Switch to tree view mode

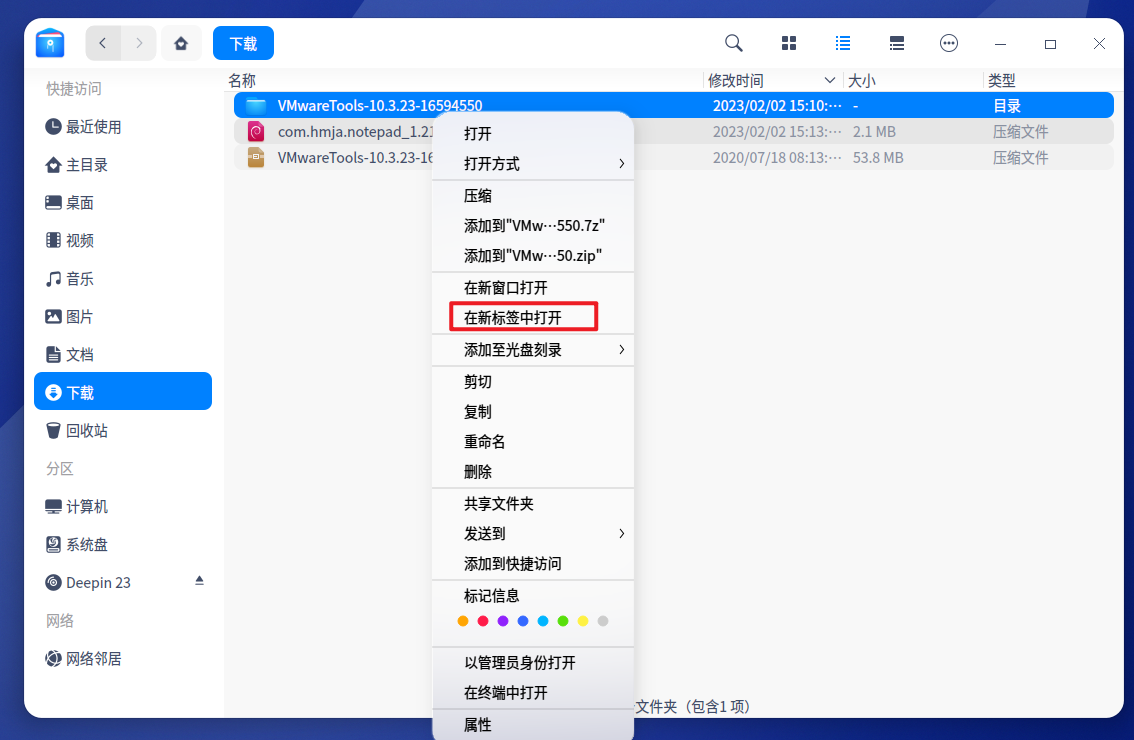pos(897,43)
